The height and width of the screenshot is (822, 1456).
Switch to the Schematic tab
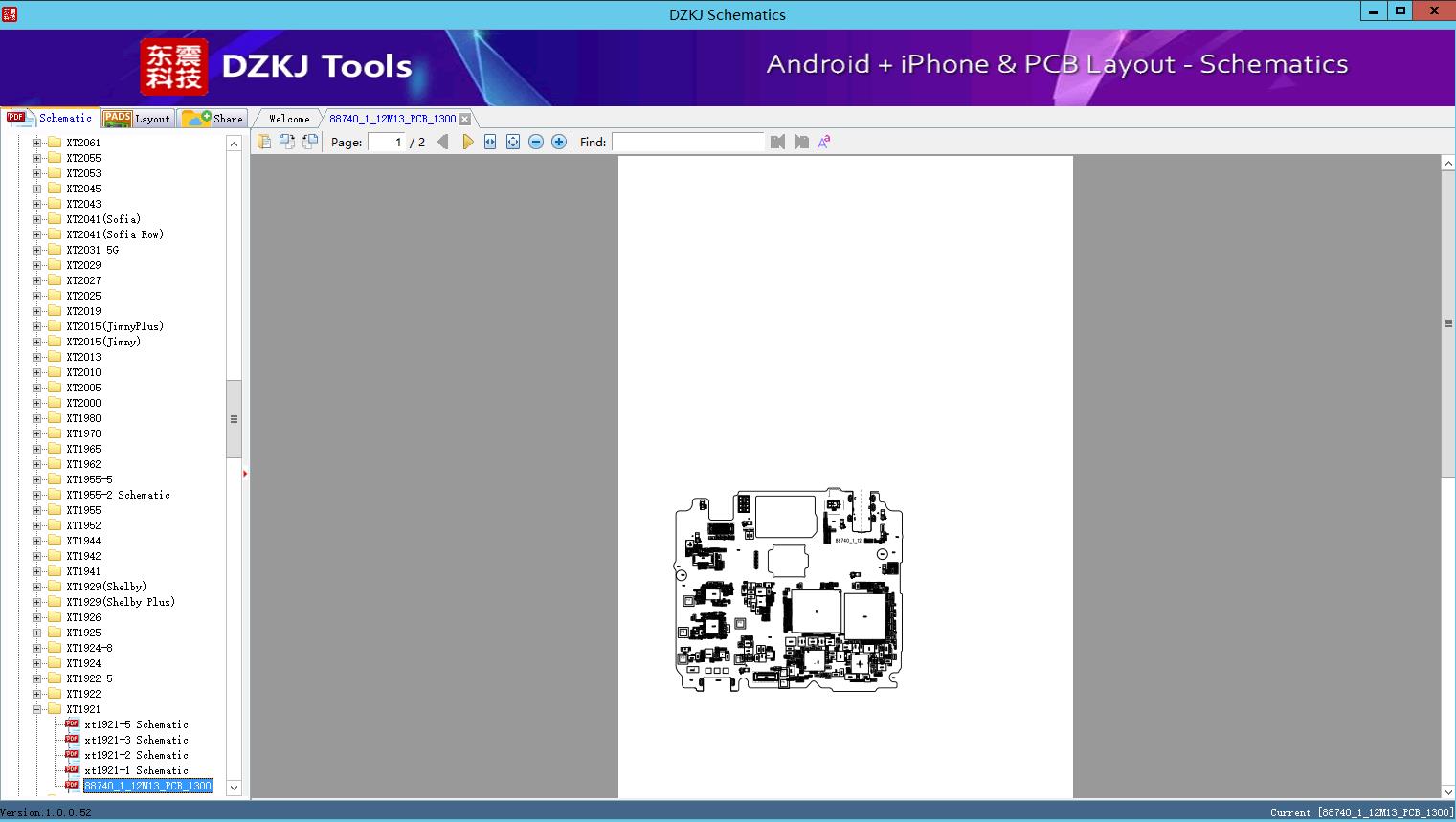pyautogui.click(x=50, y=118)
